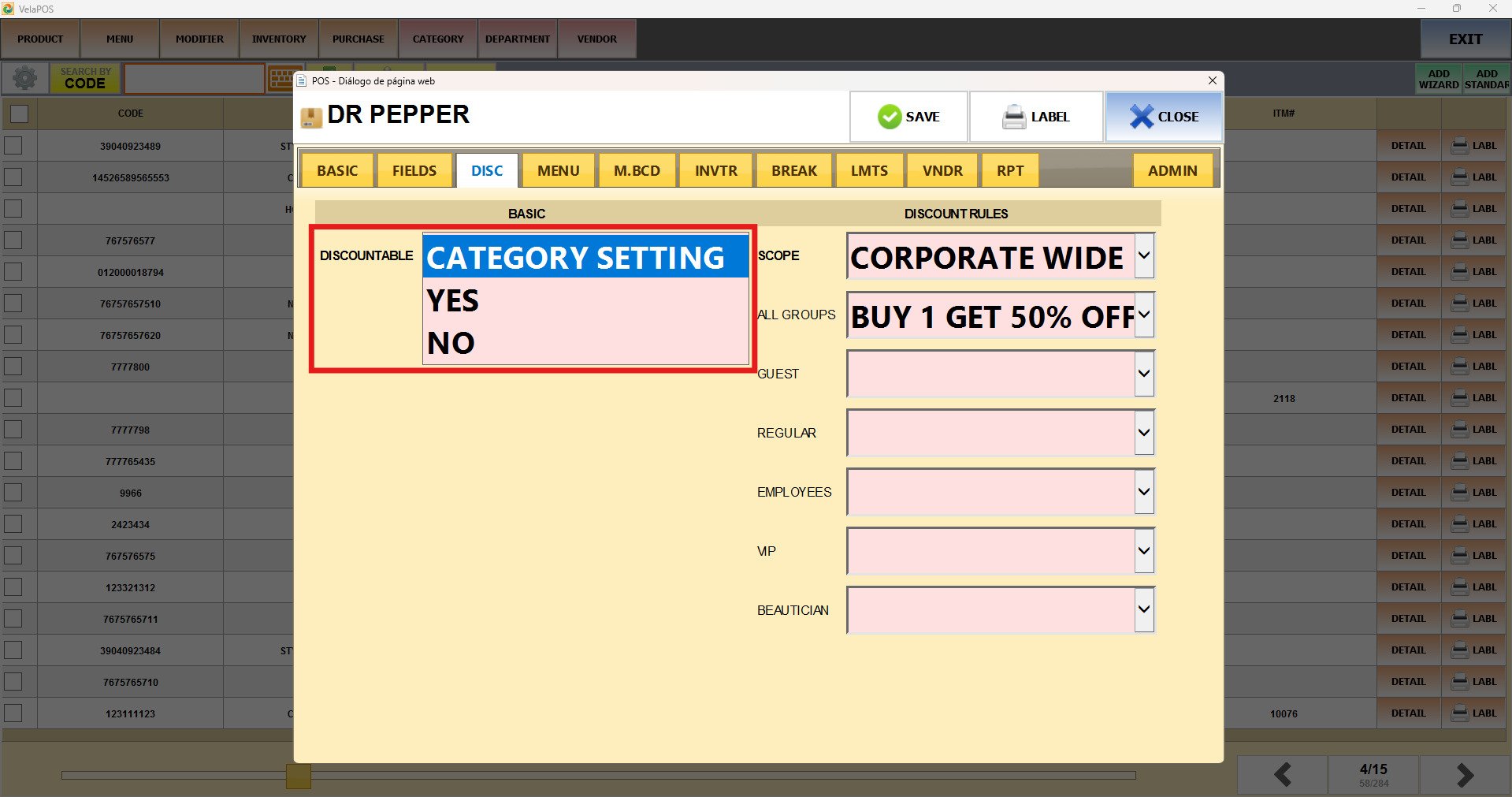Toggle the select-all checkbox in header

pyautogui.click(x=19, y=114)
